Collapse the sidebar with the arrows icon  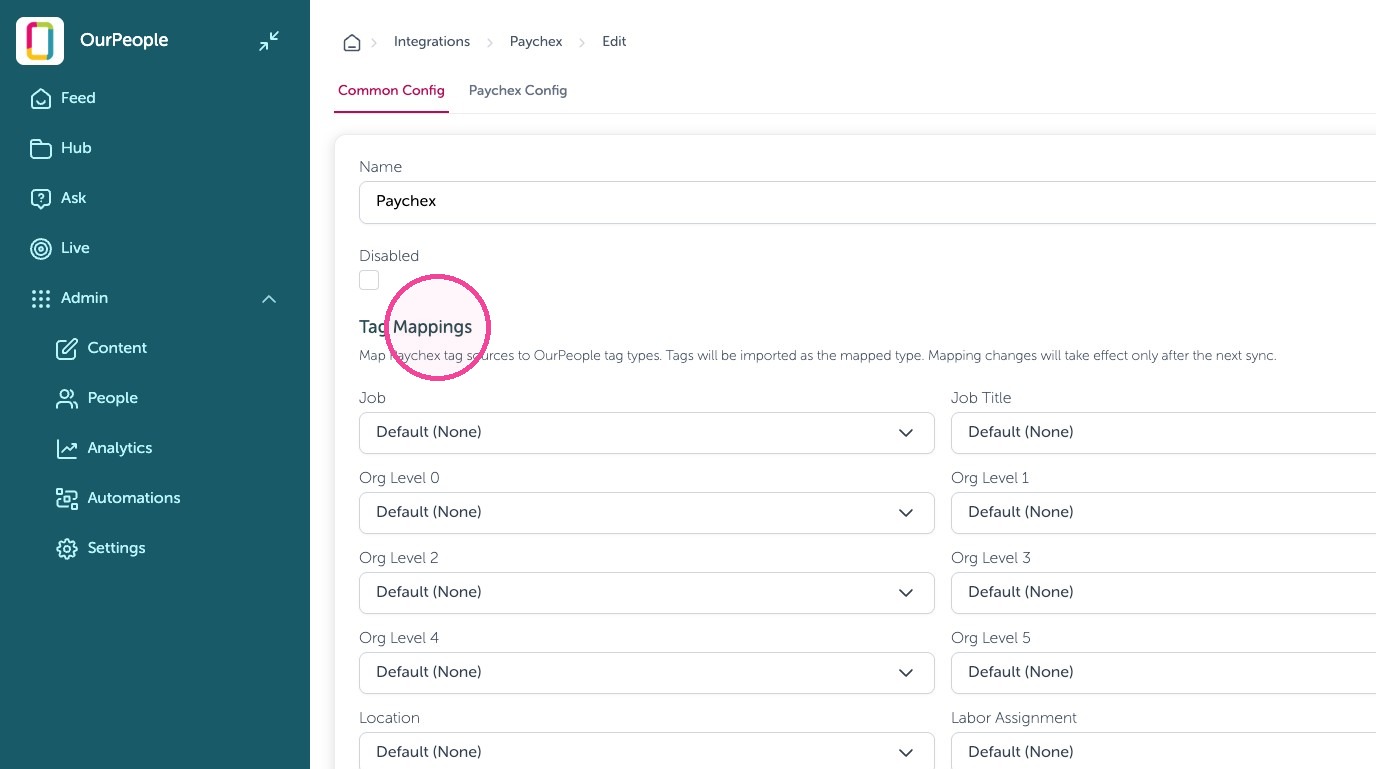tap(269, 41)
